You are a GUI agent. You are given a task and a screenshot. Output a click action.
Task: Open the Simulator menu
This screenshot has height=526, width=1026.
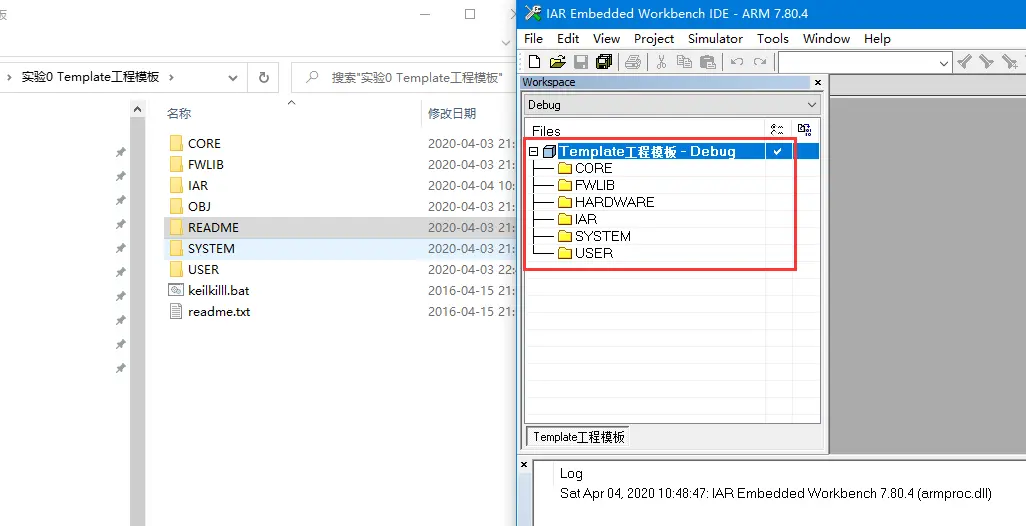[715, 39]
